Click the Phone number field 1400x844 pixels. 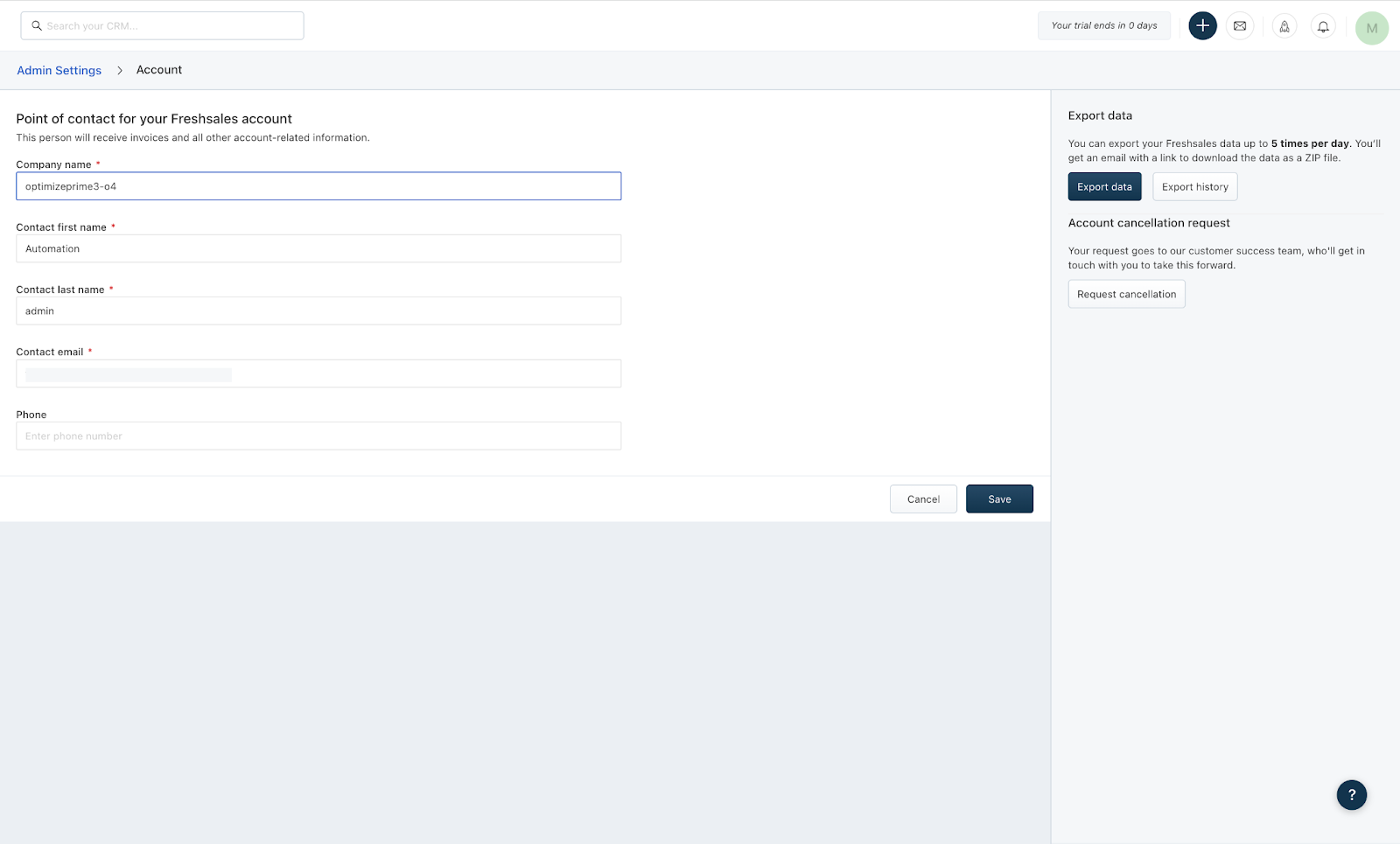tap(318, 436)
